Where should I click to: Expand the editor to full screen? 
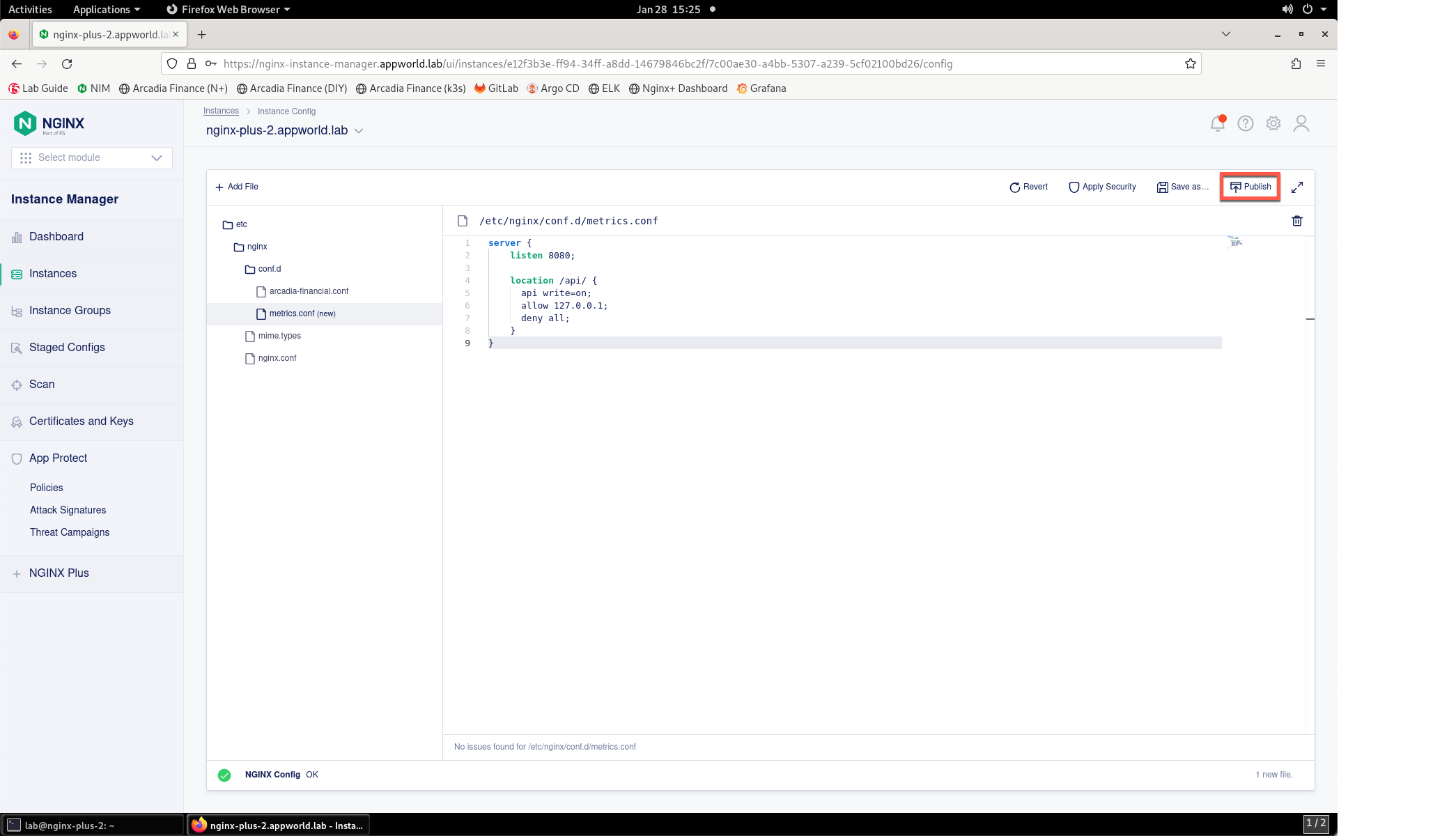click(1297, 187)
